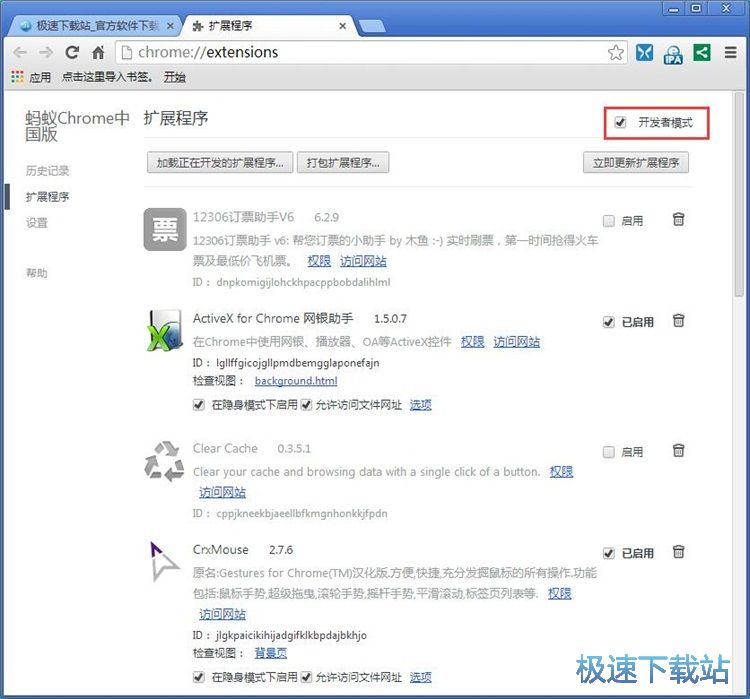Click 立即更新扩展程序 button
Image resolution: width=750 pixels, height=699 pixels.
pyautogui.click(x=635, y=162)
